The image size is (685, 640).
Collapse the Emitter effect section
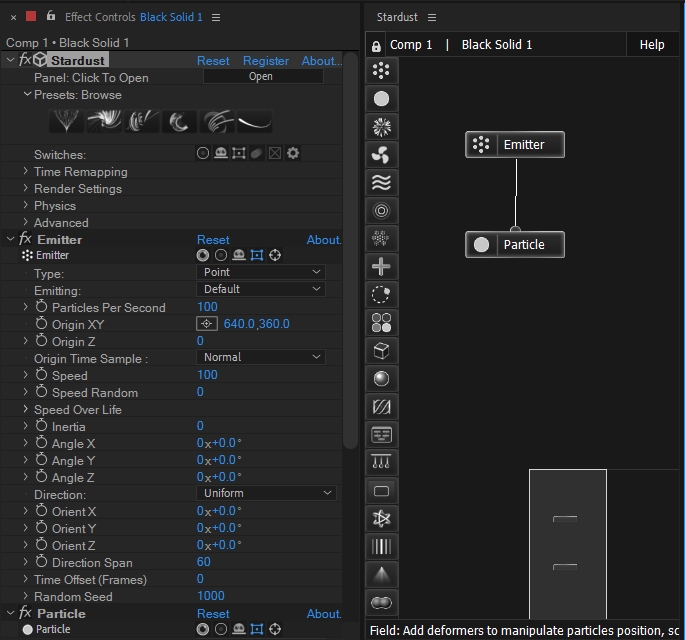tap(10, 239)
